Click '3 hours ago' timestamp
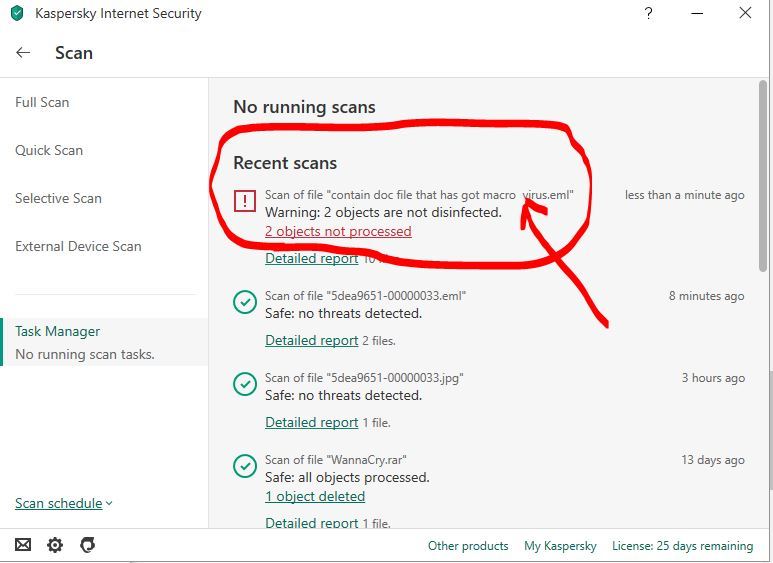 tap(713, 378)
